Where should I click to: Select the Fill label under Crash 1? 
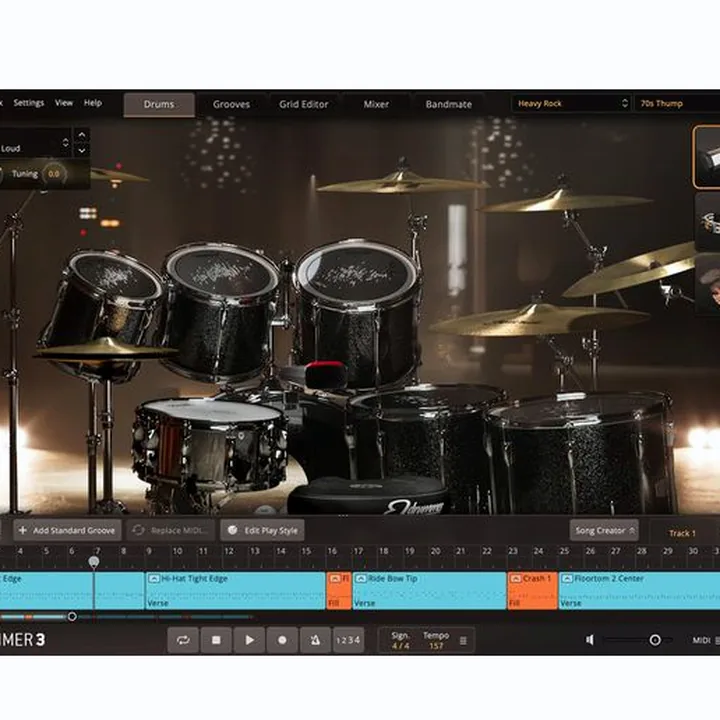515,603
